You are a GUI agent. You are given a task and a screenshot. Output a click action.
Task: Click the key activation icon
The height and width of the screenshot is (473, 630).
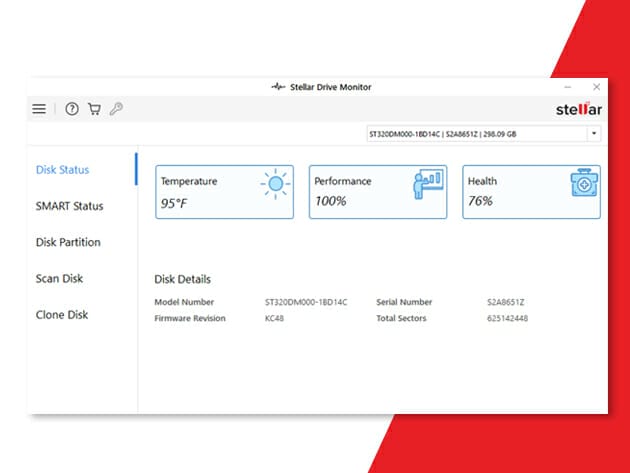(x=116, y=109)
